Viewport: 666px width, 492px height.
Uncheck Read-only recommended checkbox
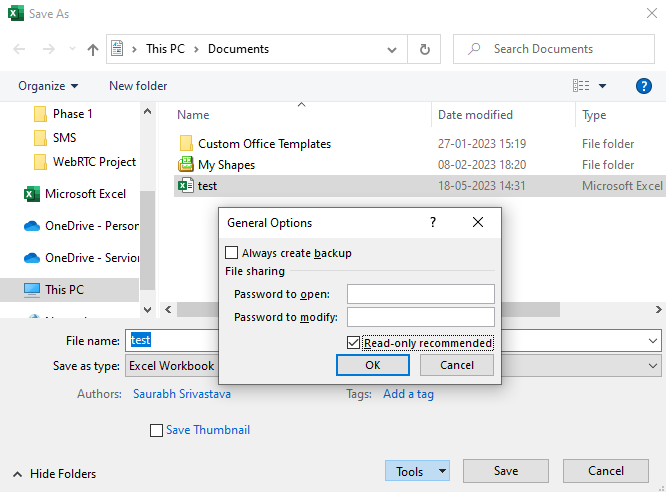pos(353,342)
